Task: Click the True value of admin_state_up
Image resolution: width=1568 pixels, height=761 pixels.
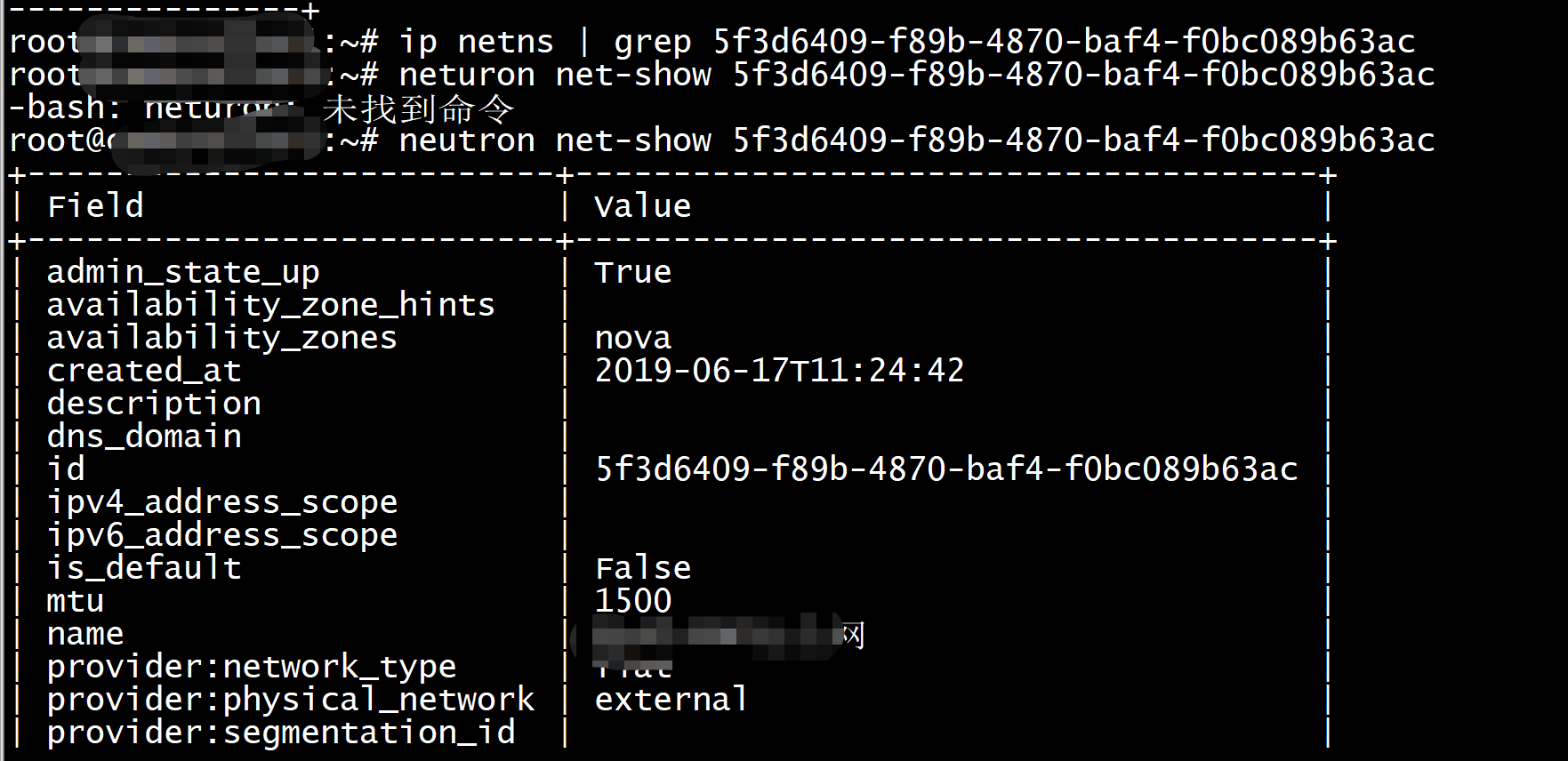Action: tap(632, 272)
